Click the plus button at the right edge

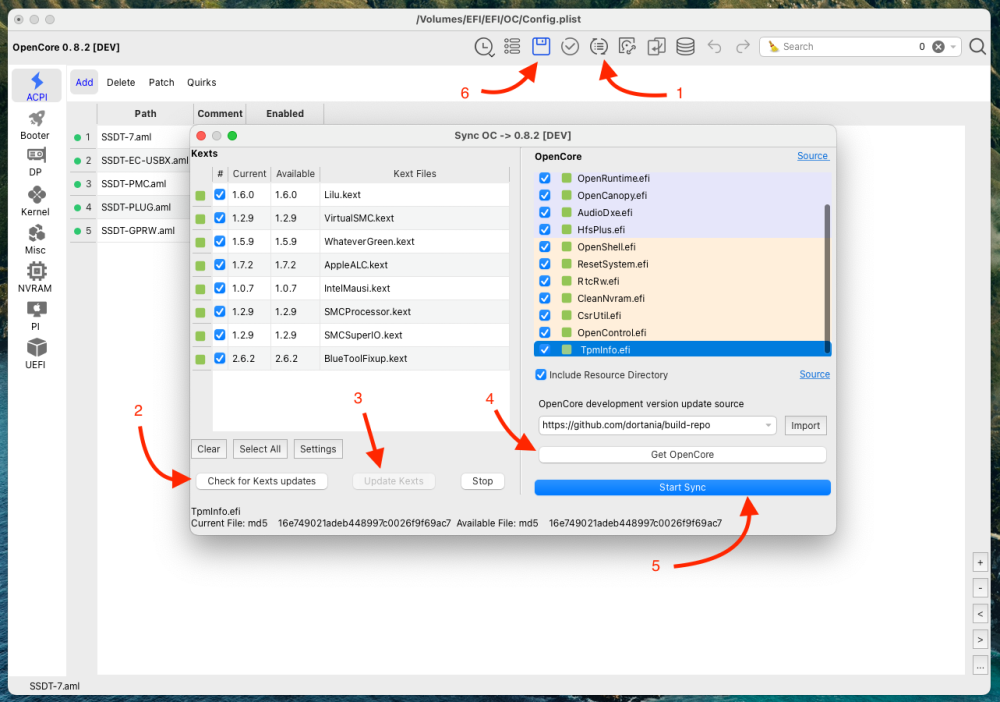(980, 562)
